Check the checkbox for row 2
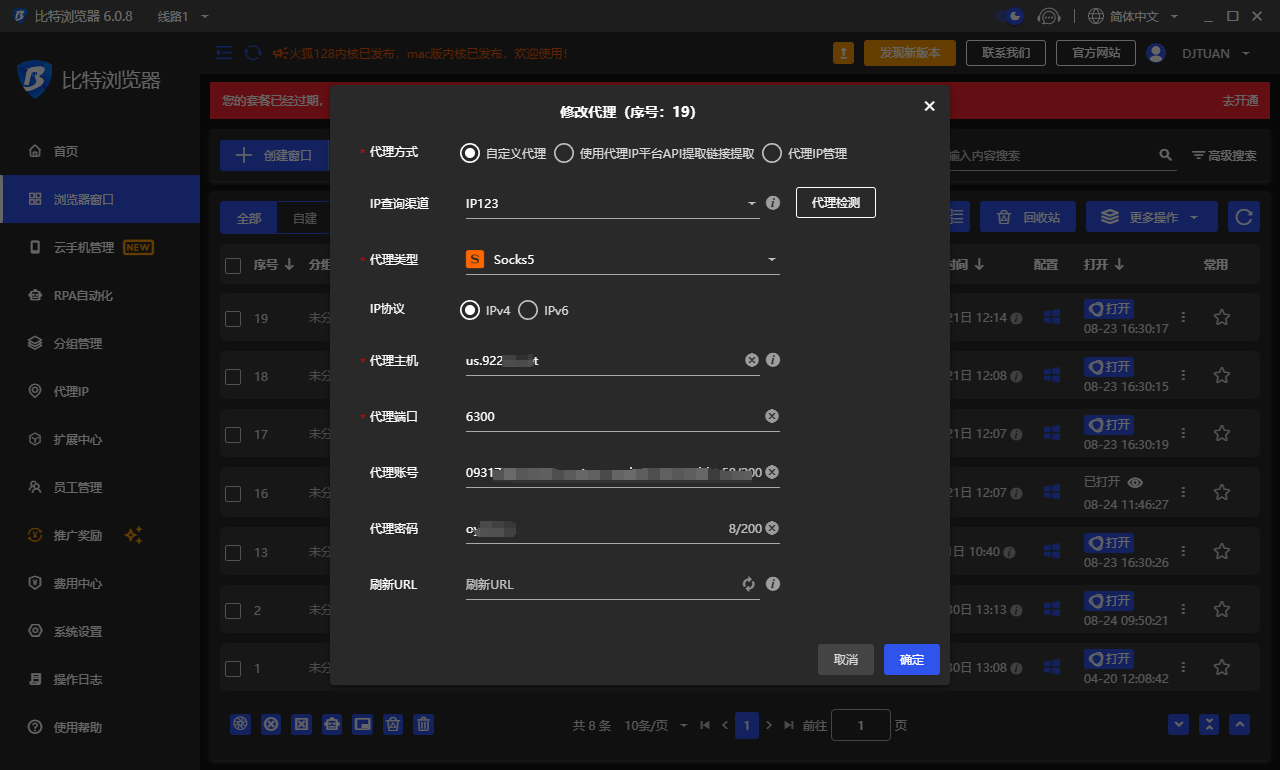This screenshot has height=770, width=1280. pyautogui.click(x=233, y=610)
